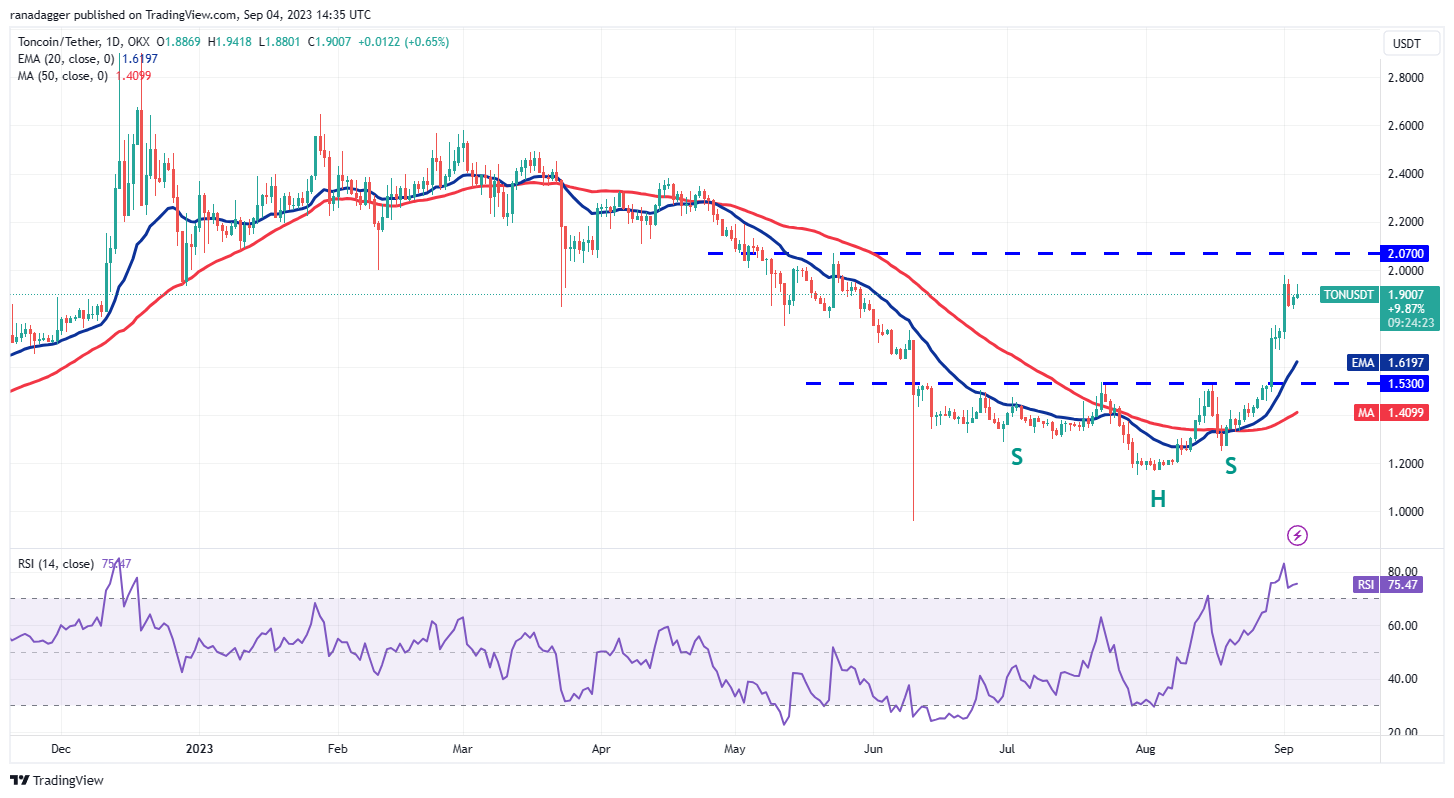Viewport: 1454px width, 798px height.
Task: Select the 2.0700 resistance level label
Action: point(1404,253)
